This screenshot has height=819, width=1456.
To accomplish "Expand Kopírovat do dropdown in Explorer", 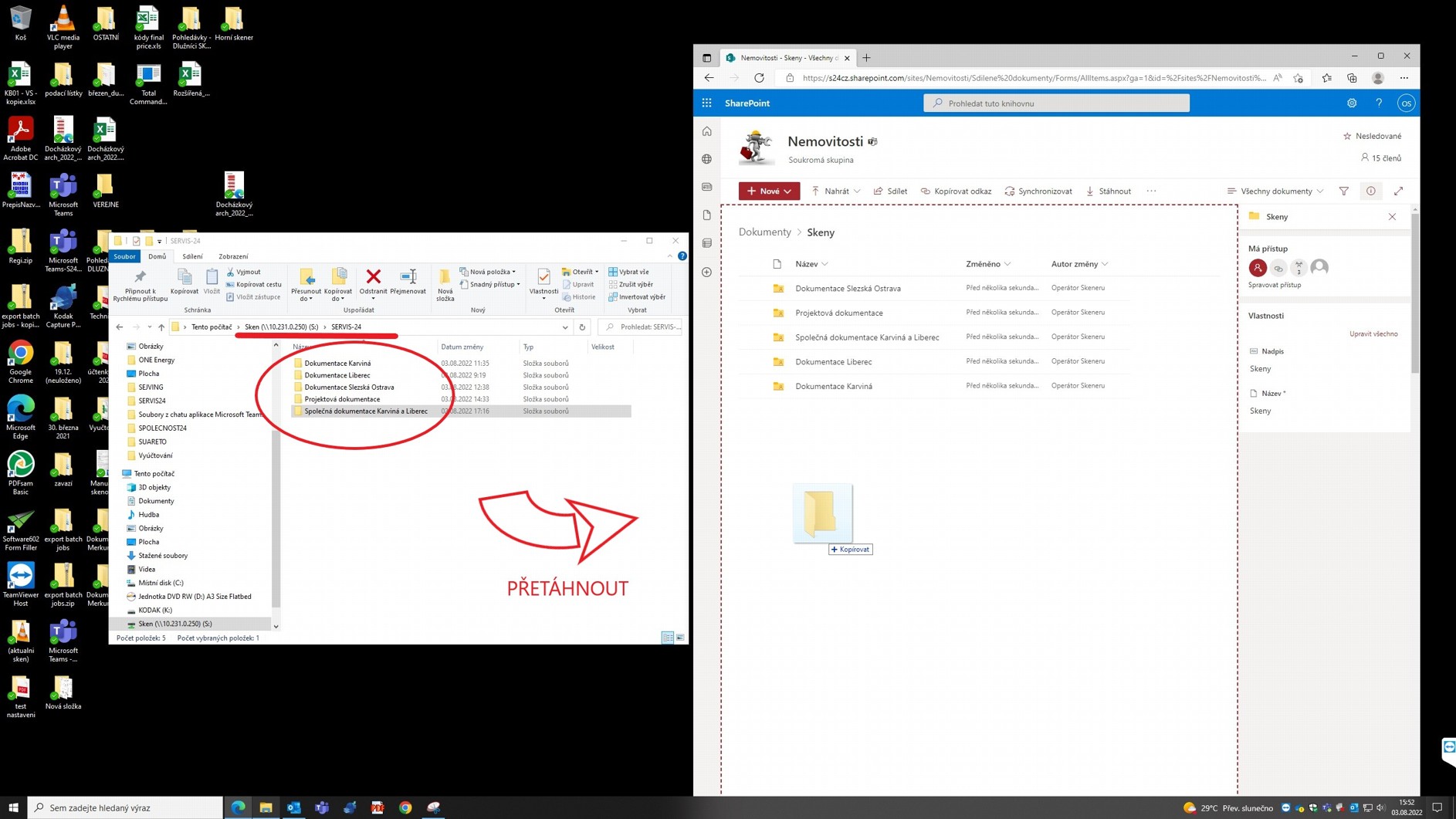I will tap(338, 298).
